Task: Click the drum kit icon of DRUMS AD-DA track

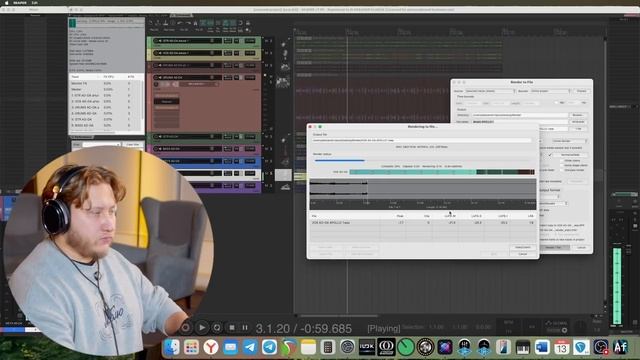Action: pos(283,82)
